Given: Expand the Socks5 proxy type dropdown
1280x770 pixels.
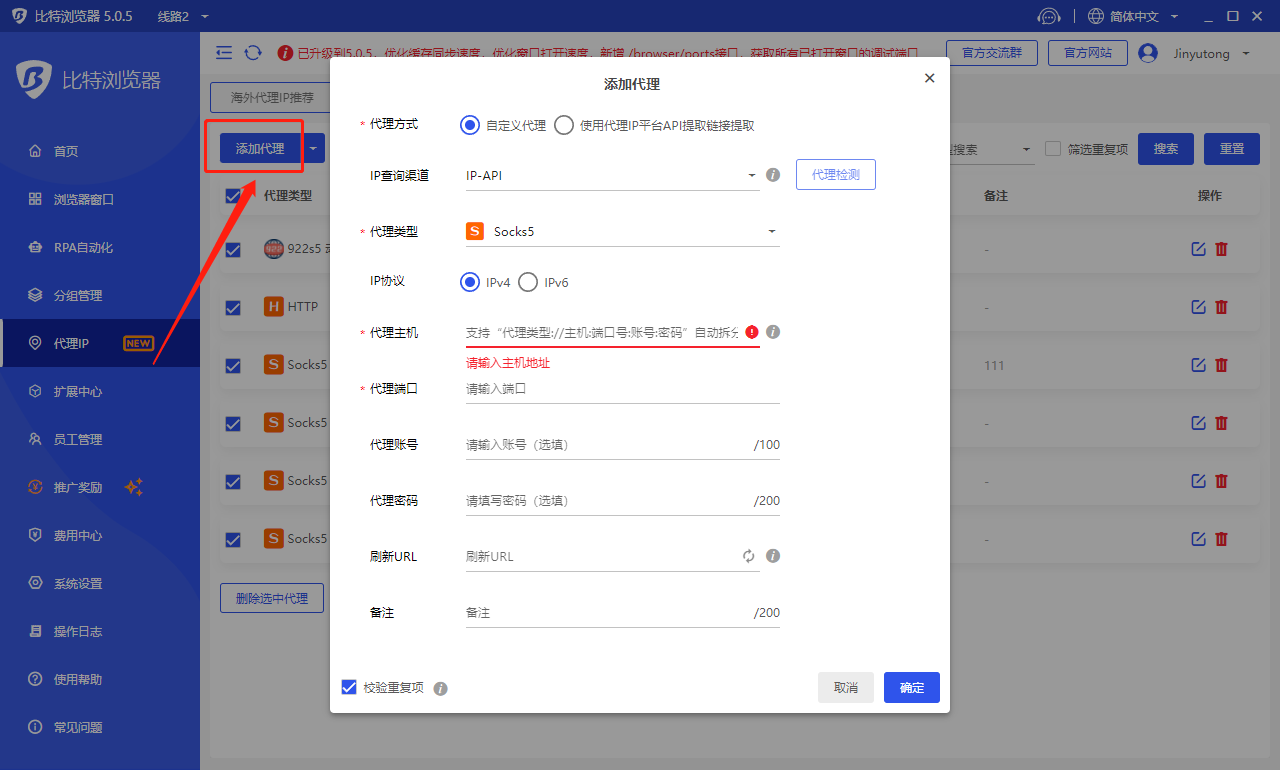Looking at the screenshot, I should pyautogui.click(x=622, y=232).
